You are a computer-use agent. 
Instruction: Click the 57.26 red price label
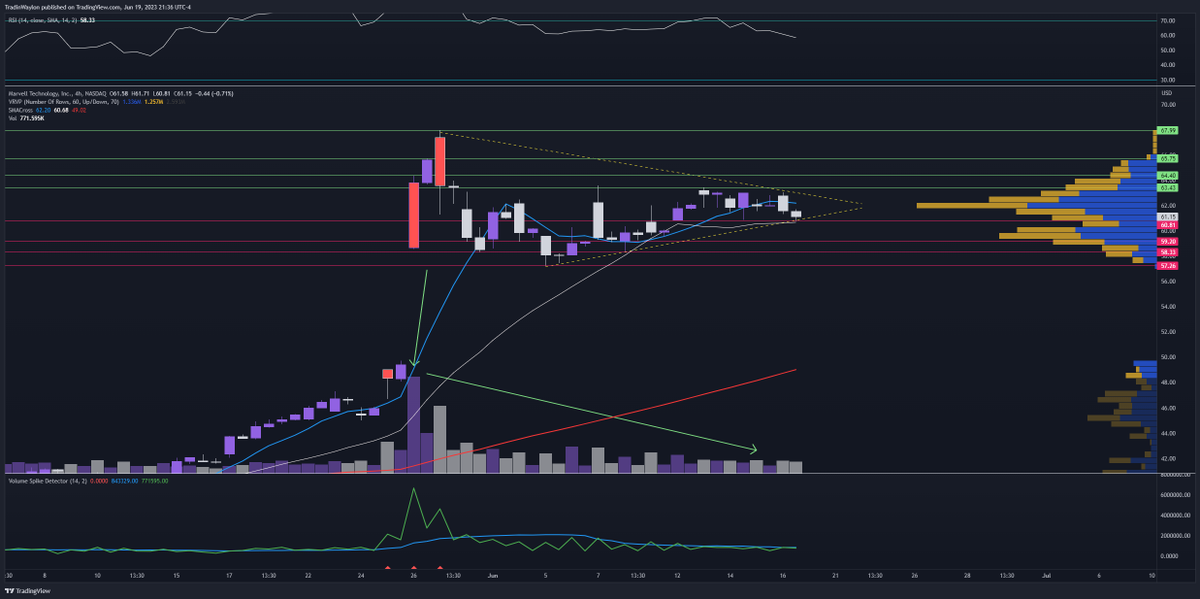point(1167,266)
